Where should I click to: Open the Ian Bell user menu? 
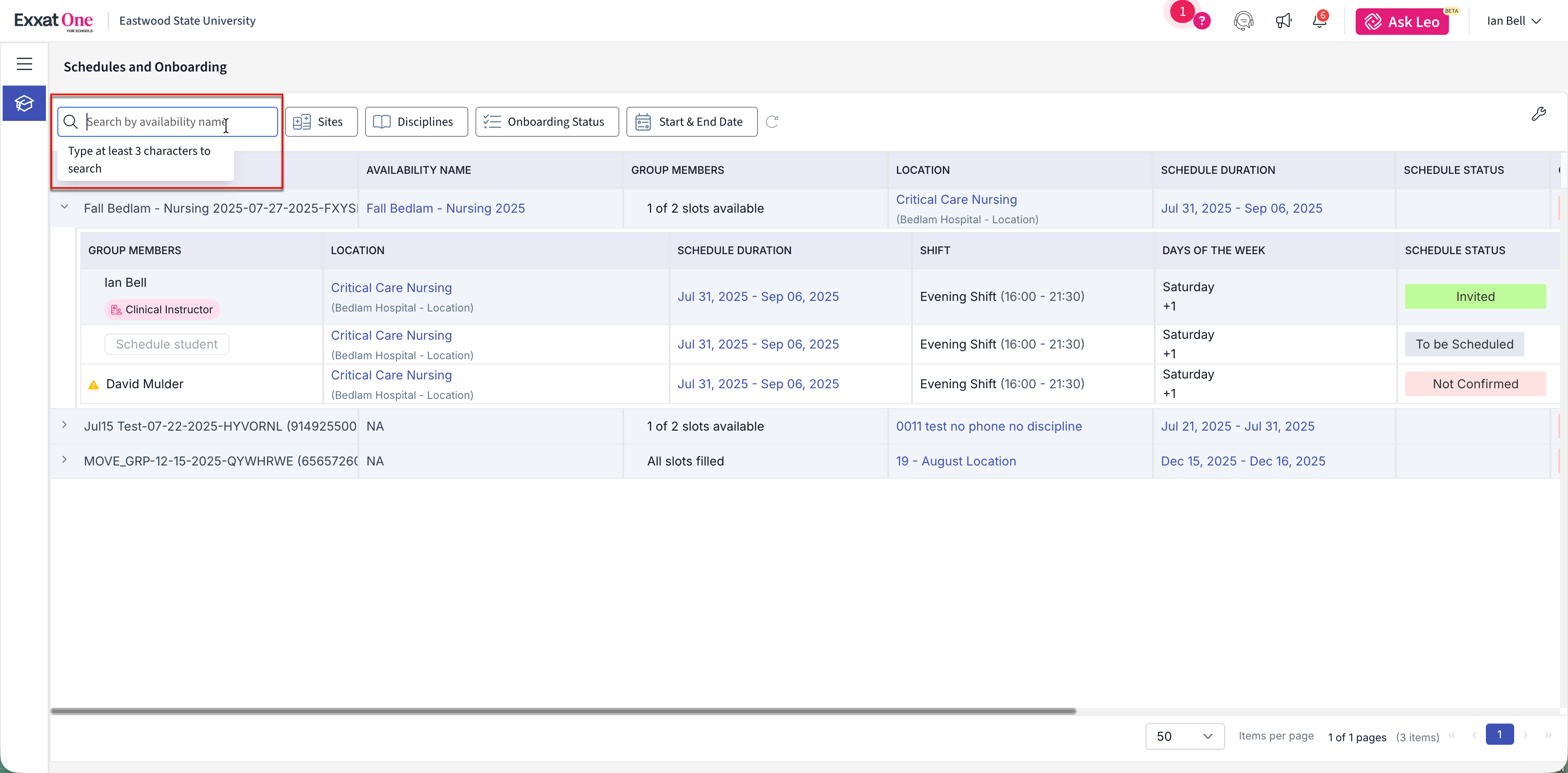1513,21
